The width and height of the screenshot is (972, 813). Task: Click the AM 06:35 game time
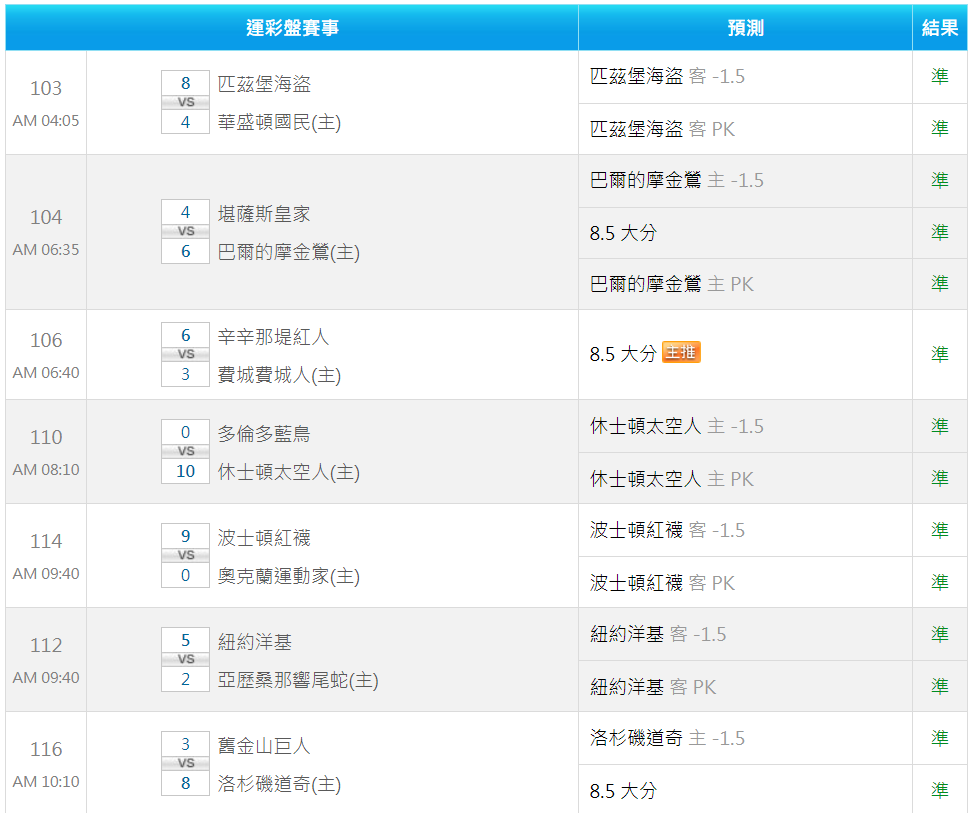[x=46, y=250]
